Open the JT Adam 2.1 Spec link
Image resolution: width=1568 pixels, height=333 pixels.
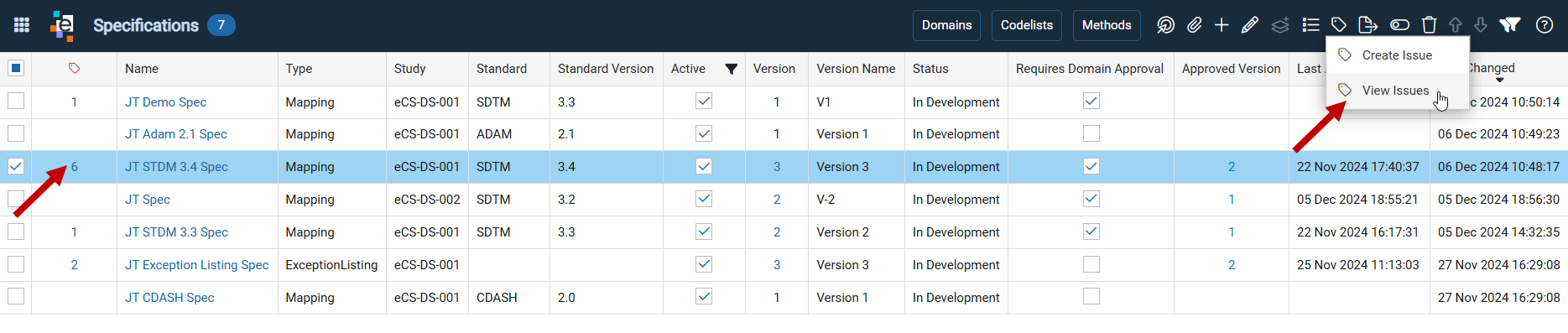[x=176, y=134]
